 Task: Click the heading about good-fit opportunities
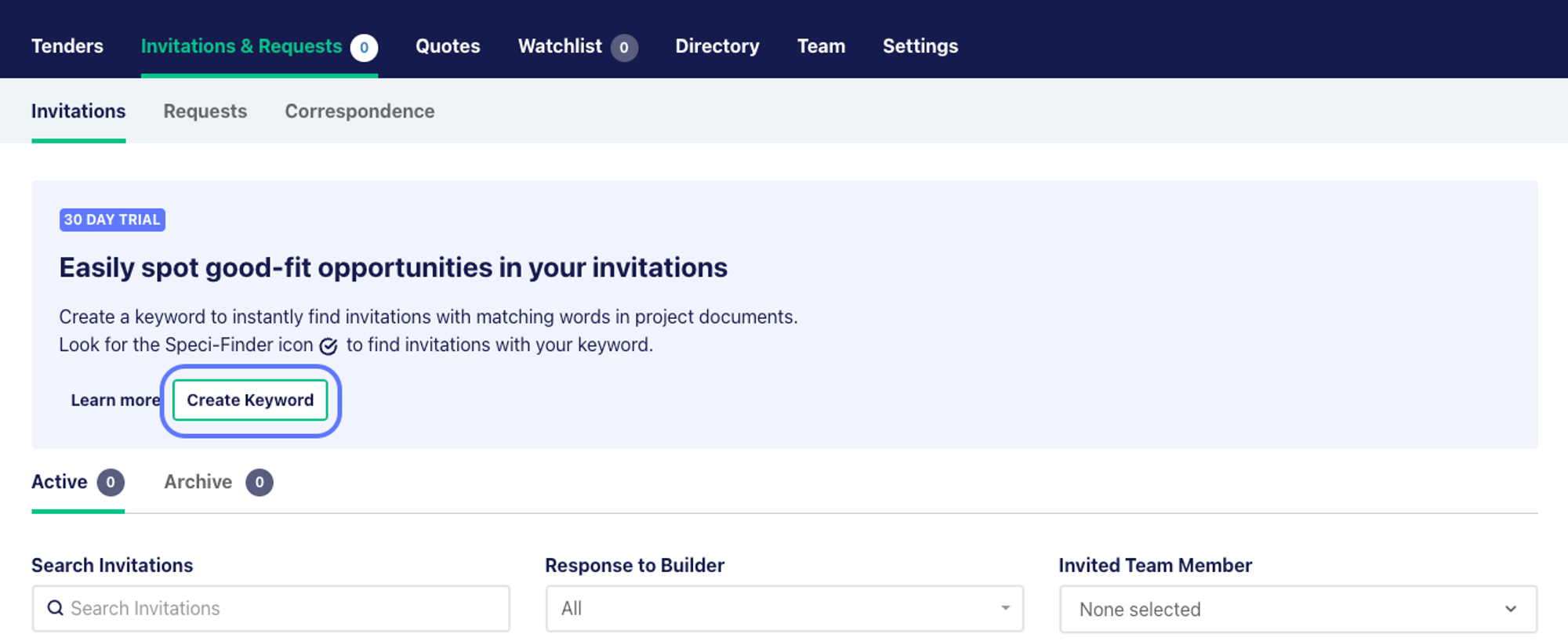coord(394,268)
